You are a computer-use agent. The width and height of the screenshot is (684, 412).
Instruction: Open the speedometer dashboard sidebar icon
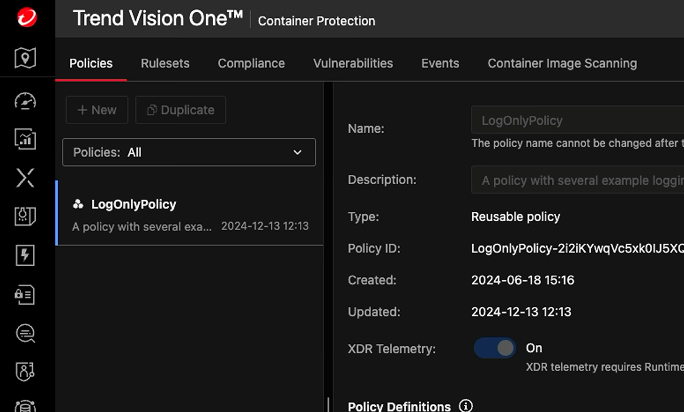coord(27,101)
